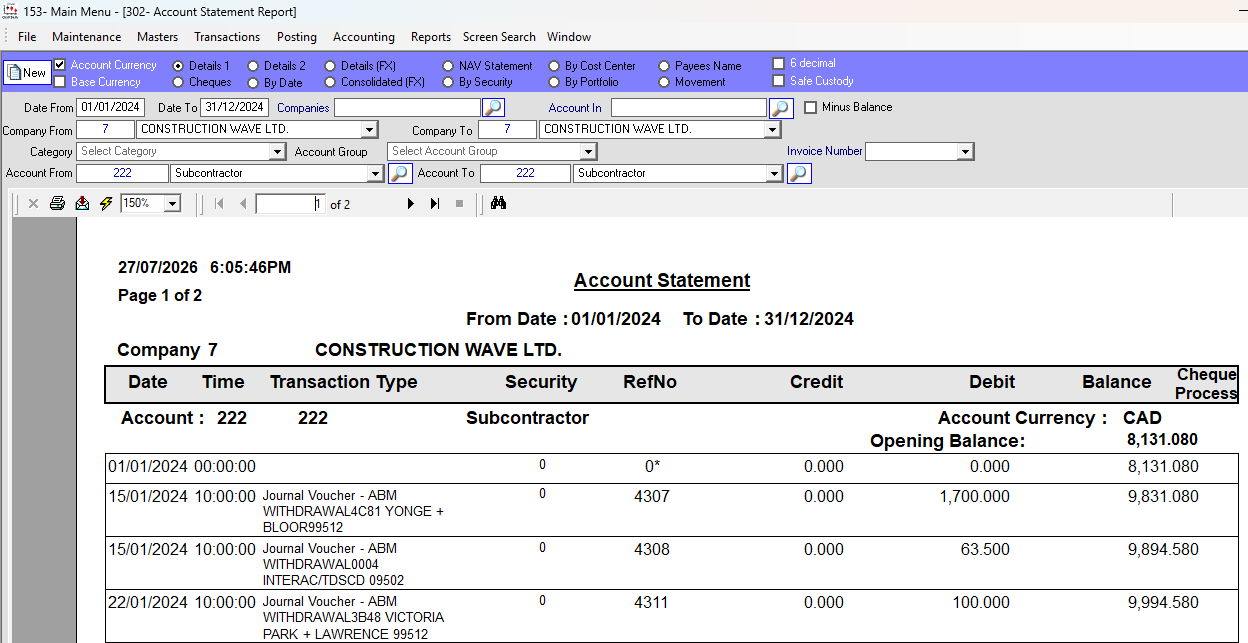Select the Details 1 radio button
The image size is (1248, 643).
point(178,66)
